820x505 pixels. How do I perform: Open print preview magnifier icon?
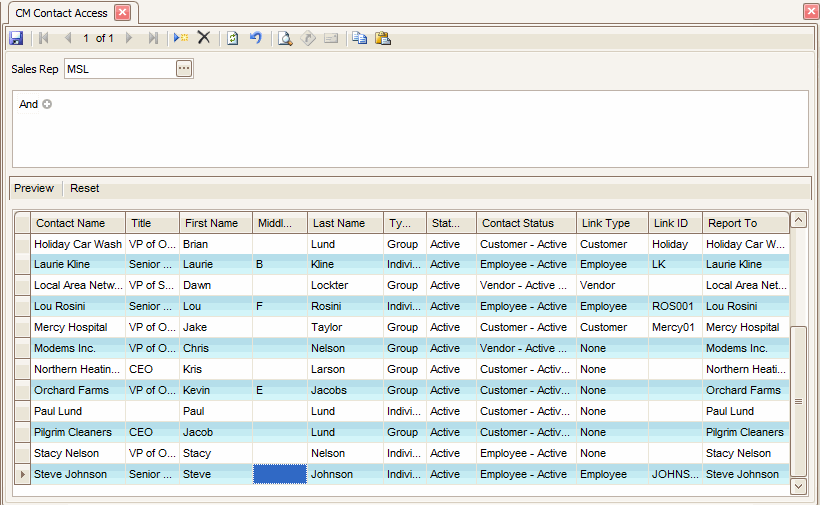[x=285, y=38]
